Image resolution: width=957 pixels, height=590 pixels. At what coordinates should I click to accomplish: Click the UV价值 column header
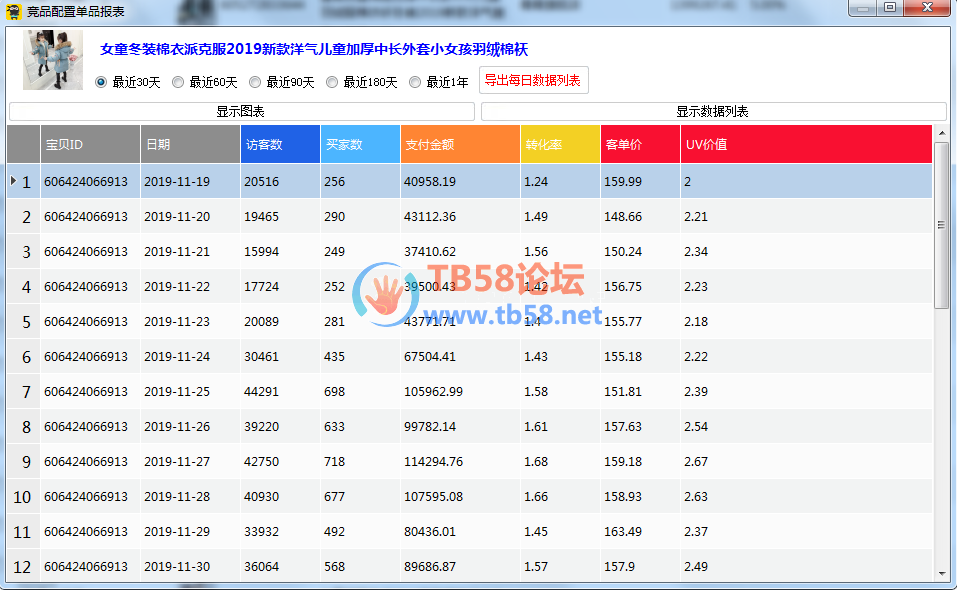805,144
